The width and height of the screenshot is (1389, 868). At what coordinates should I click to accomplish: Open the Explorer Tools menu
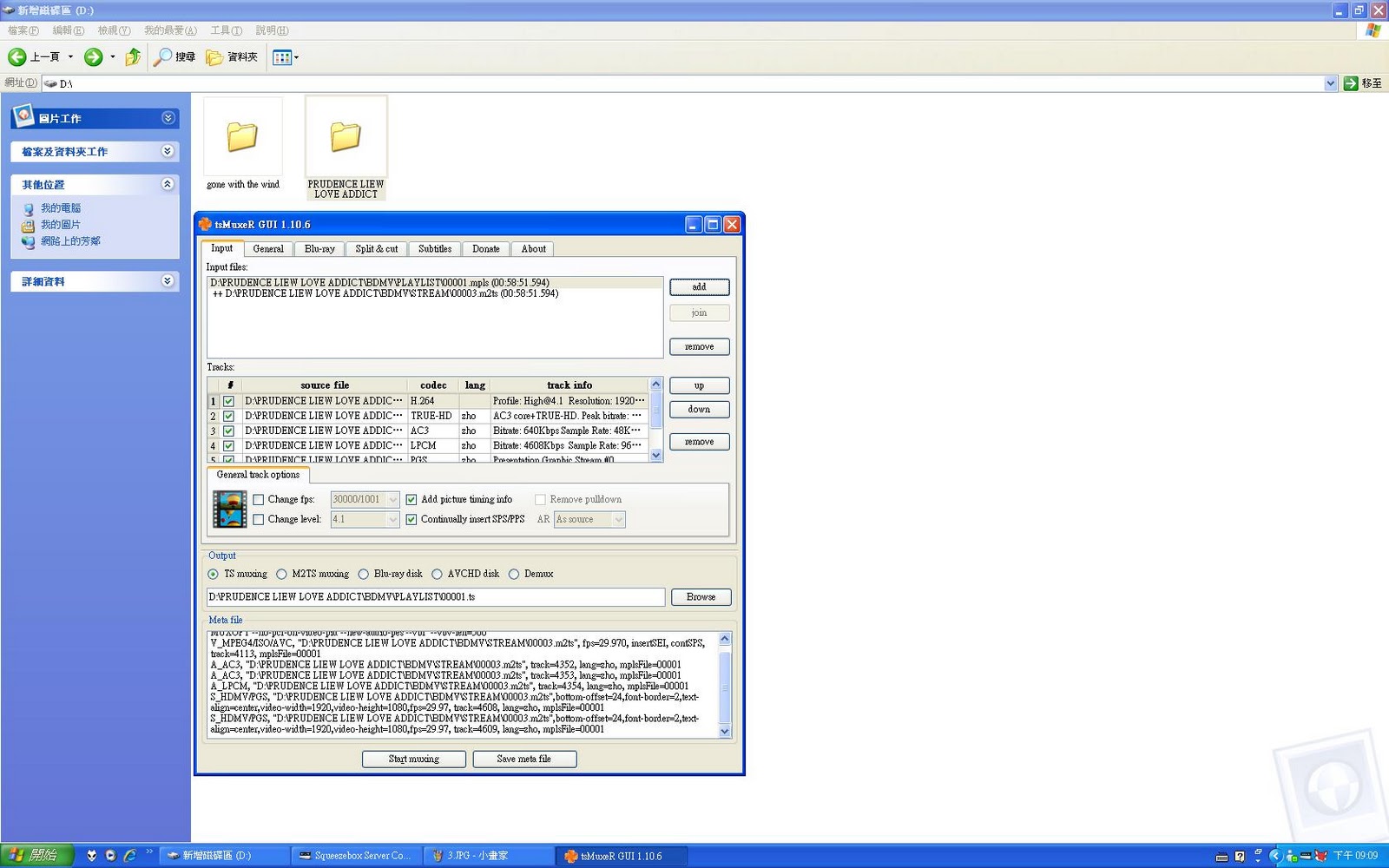coord(226,30)
